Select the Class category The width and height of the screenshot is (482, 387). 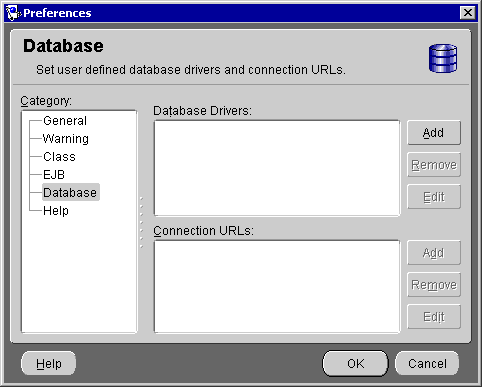click(x=59, y=157)
